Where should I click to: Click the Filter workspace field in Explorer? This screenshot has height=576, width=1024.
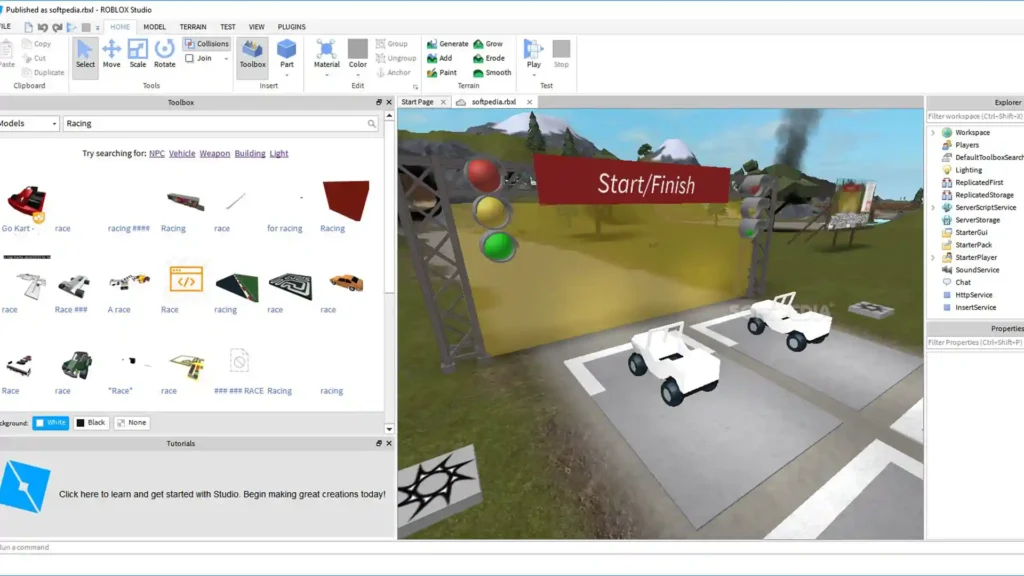pos(975,116)
